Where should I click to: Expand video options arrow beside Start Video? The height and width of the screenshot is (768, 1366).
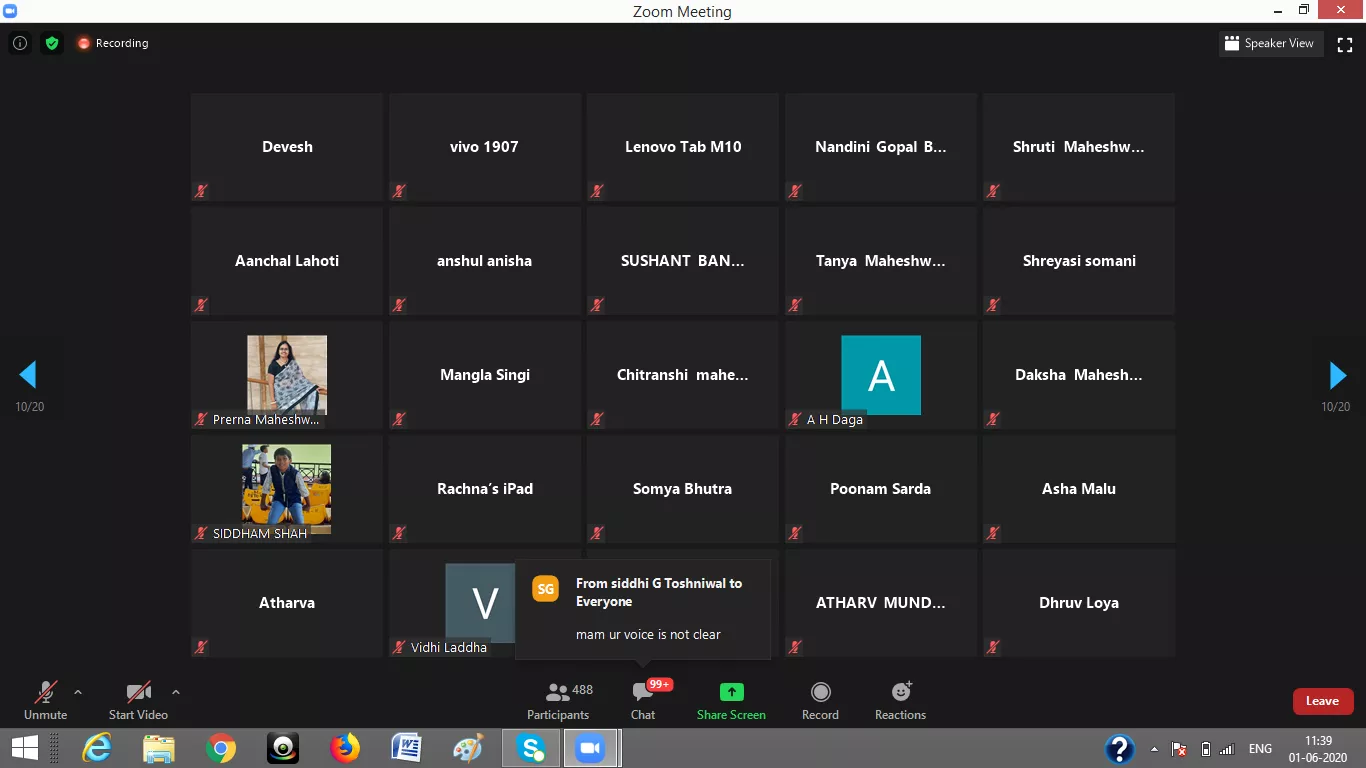coord(176,691)
